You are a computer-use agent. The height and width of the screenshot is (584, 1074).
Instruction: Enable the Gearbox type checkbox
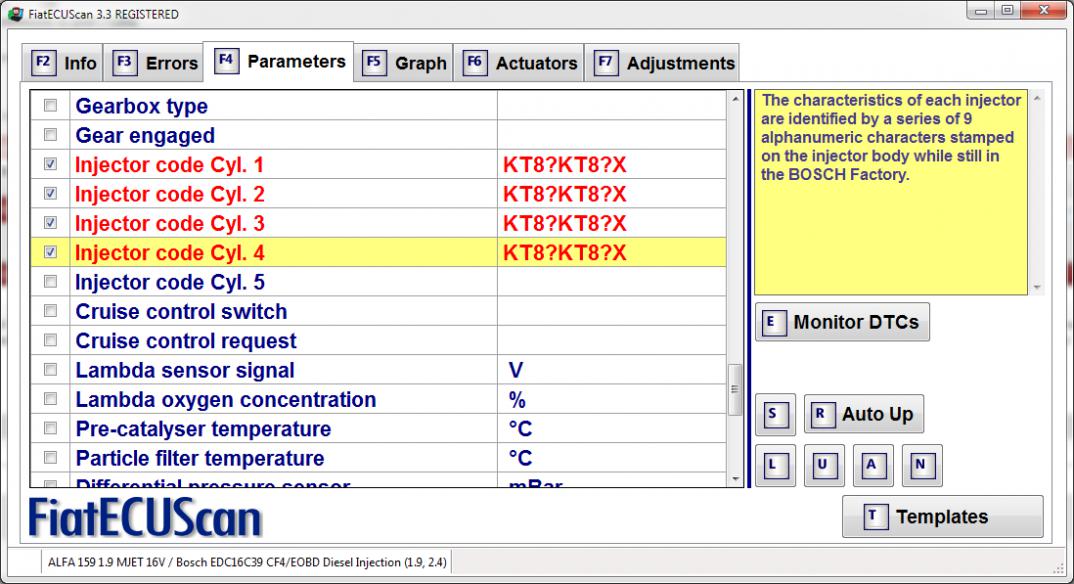[50, 105]
